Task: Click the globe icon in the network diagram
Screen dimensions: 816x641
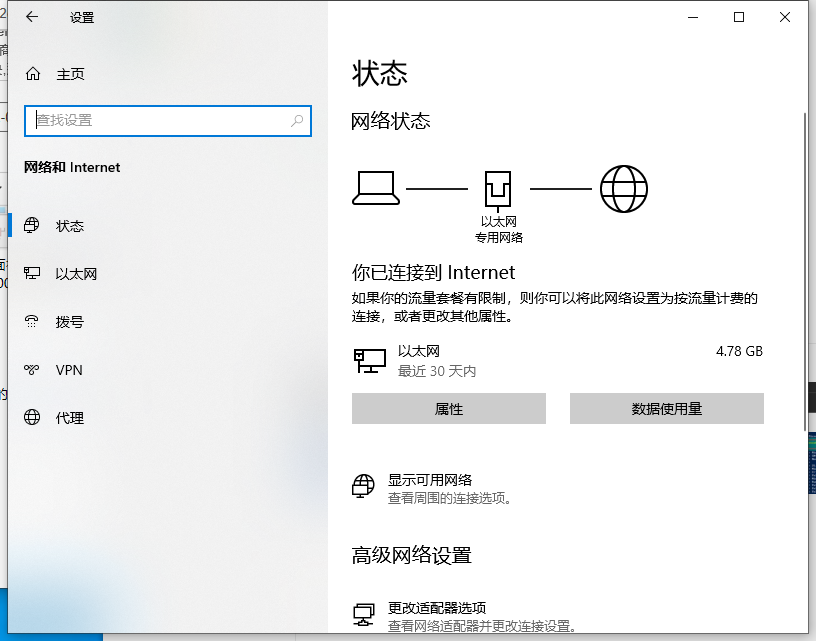Action: coord(624,188)
